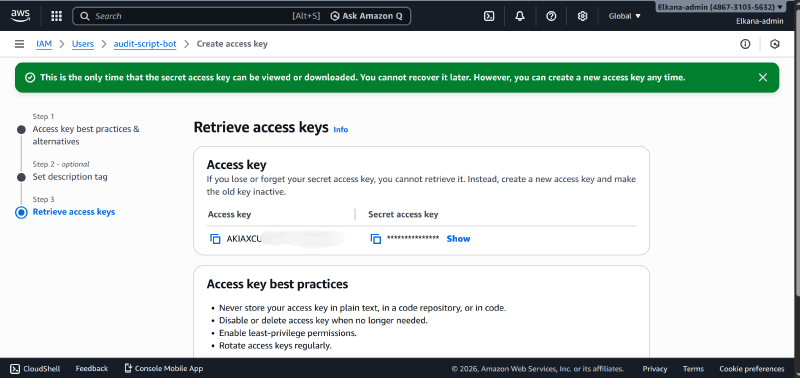Launch CloudShell from top bar icon
800x378 pixels.
pyautogui.click(x=489, y=16)
